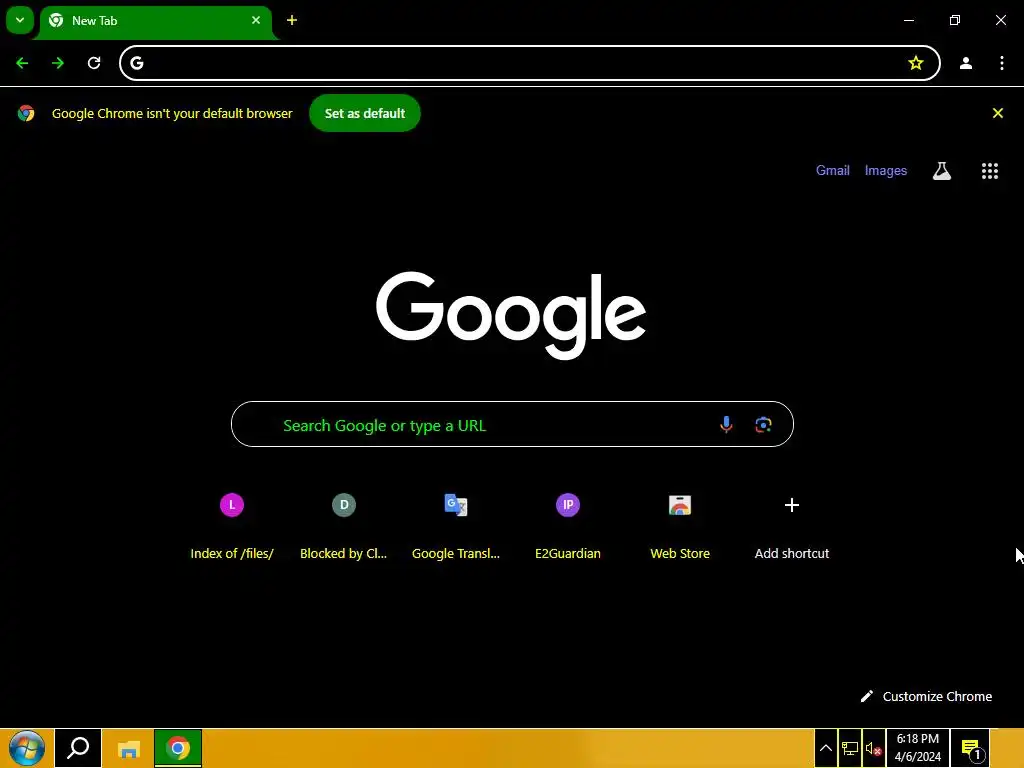1024x768 pixels.
Task: Click the Search Google or type a URL box
Action: click(512, 424)
